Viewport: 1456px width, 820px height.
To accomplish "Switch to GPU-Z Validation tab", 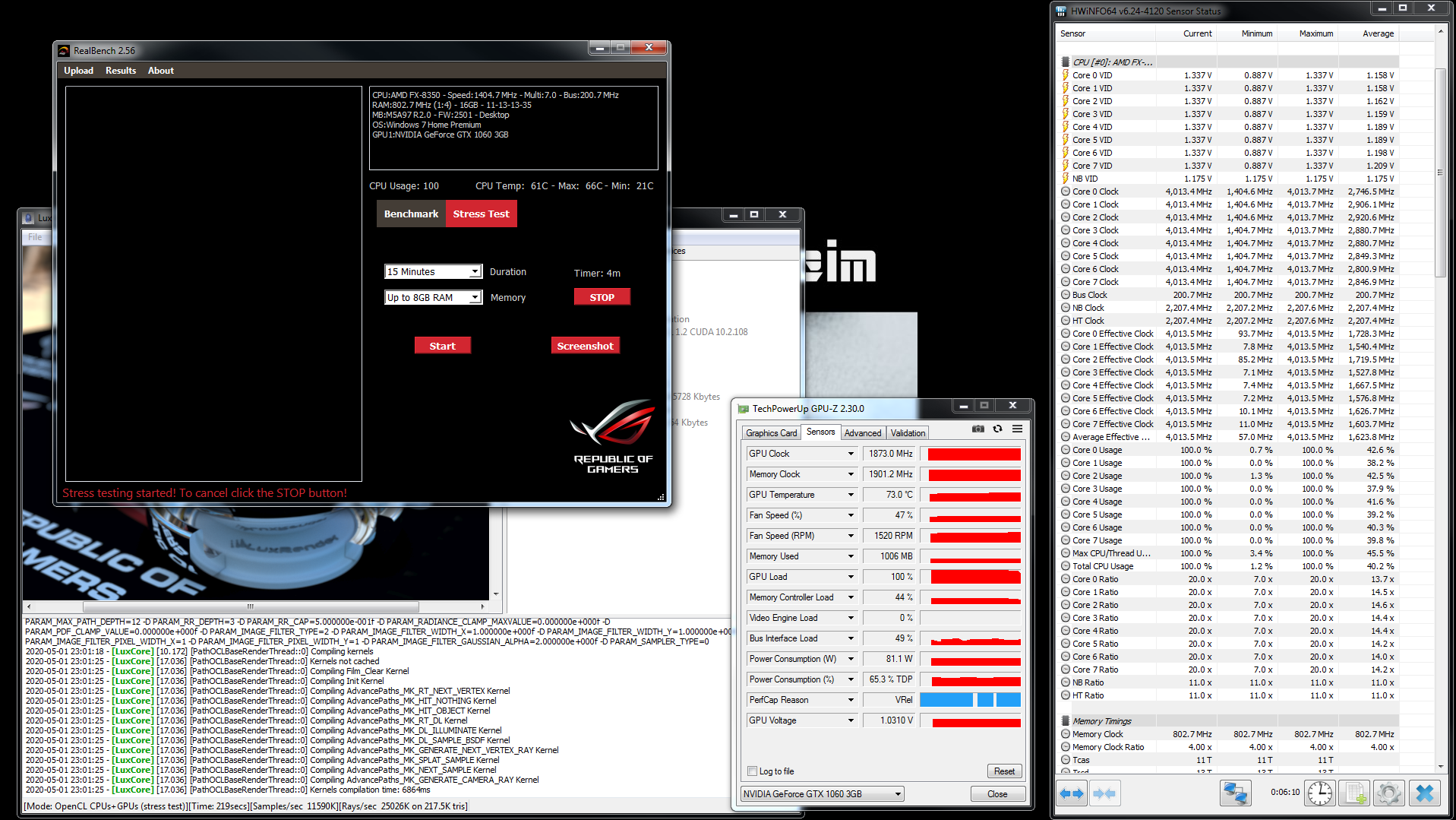I will point(908,433).
